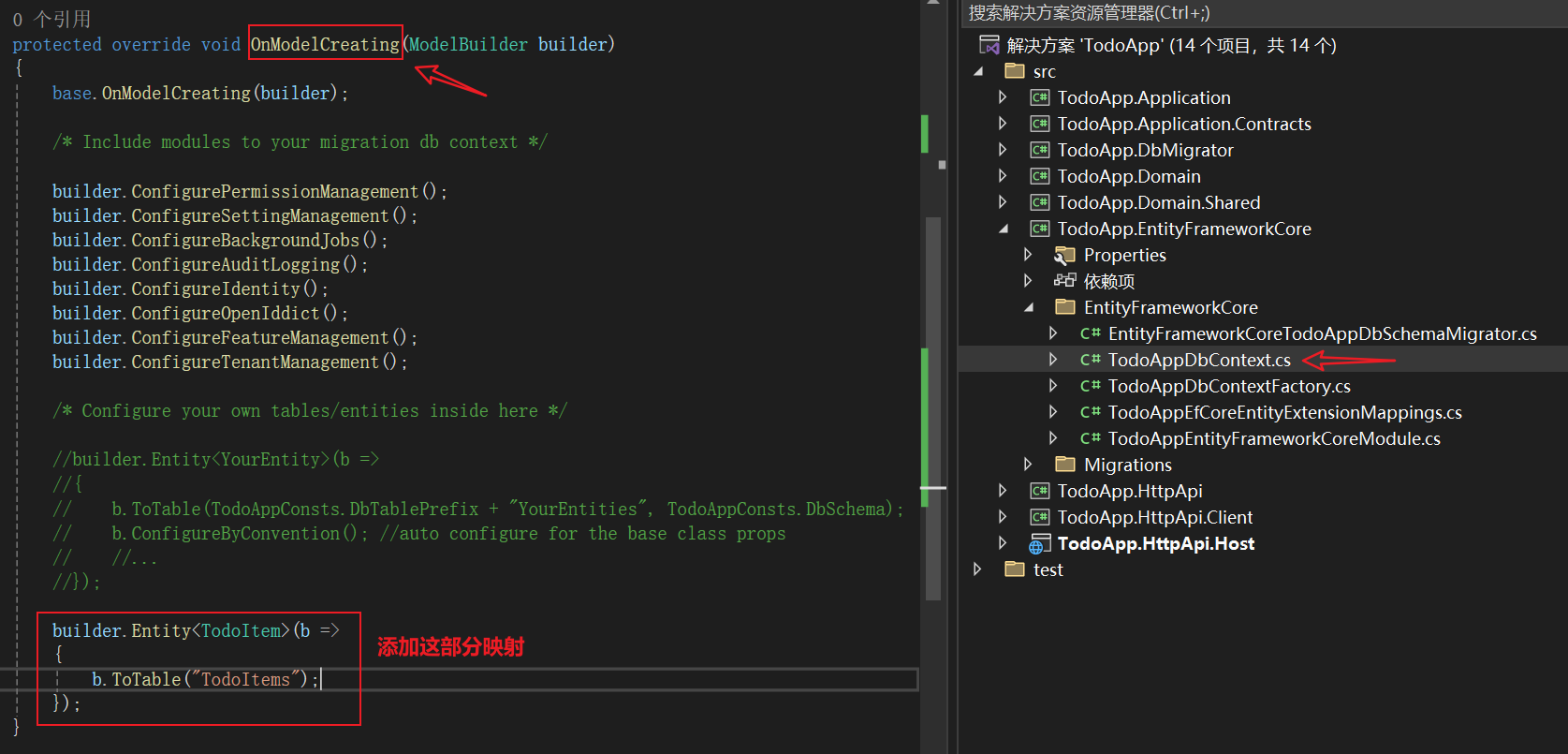Click the b.ToTable("TodoItems") line

pos(205,679)
